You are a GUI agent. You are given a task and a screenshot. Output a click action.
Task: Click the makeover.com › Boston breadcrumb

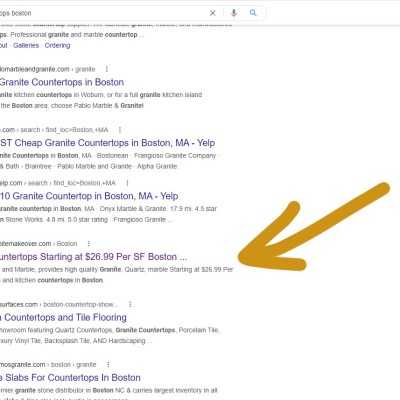point(39,244)
